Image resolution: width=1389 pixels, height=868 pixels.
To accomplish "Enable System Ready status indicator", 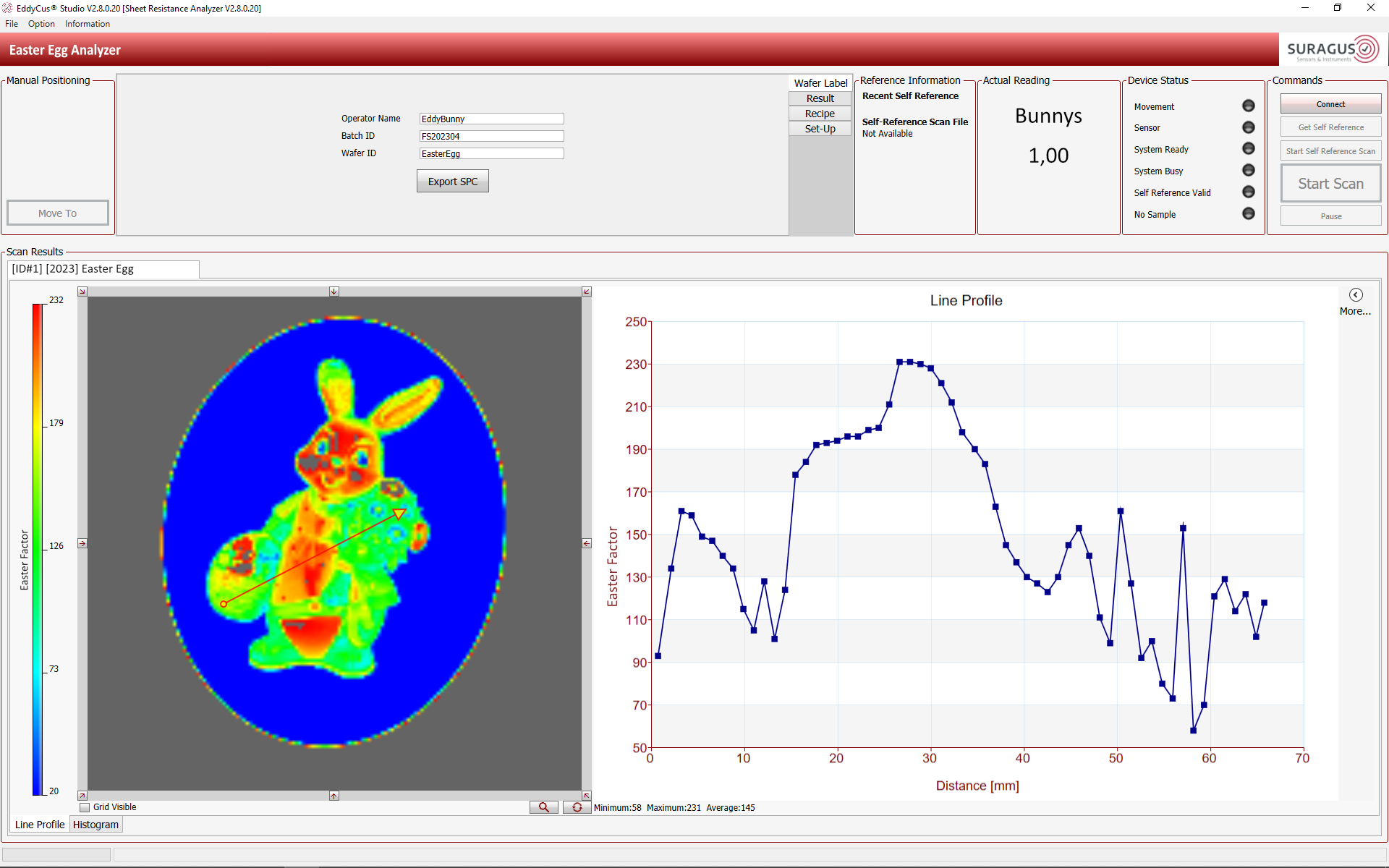I will pos(1249,149).
